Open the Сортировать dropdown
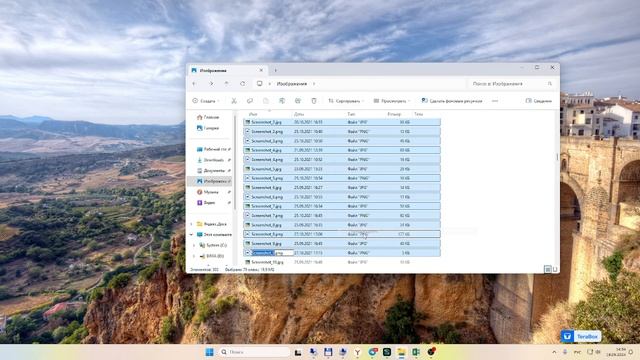This screenshot has height=360, width=640. tap(346, 101)
